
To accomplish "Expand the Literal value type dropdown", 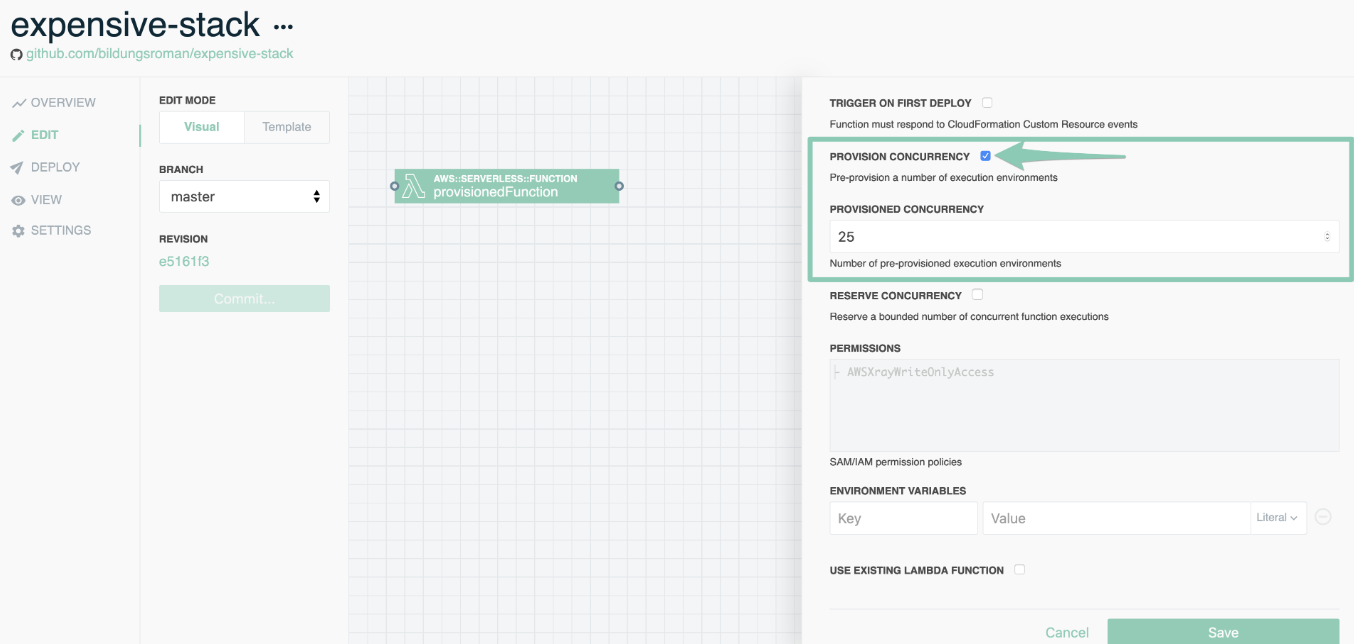I will pyautogui.click(x=1277, y=518).
